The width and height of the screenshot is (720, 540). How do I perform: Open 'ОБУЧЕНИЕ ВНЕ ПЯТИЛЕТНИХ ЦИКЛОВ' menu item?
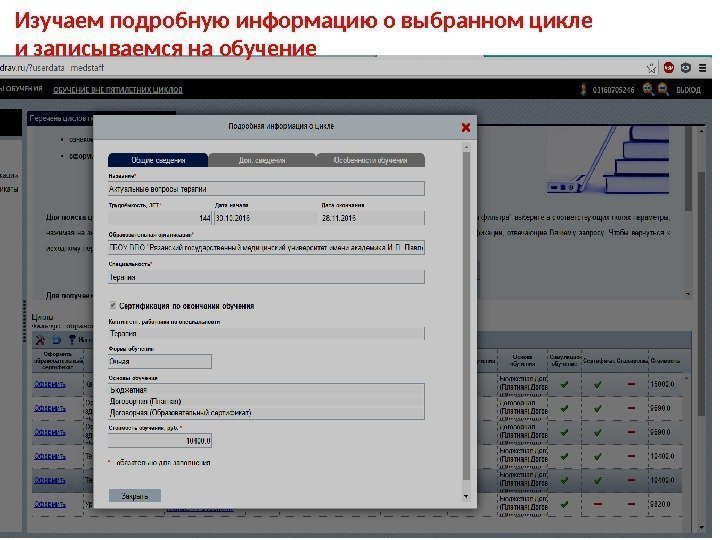[118, 90]
